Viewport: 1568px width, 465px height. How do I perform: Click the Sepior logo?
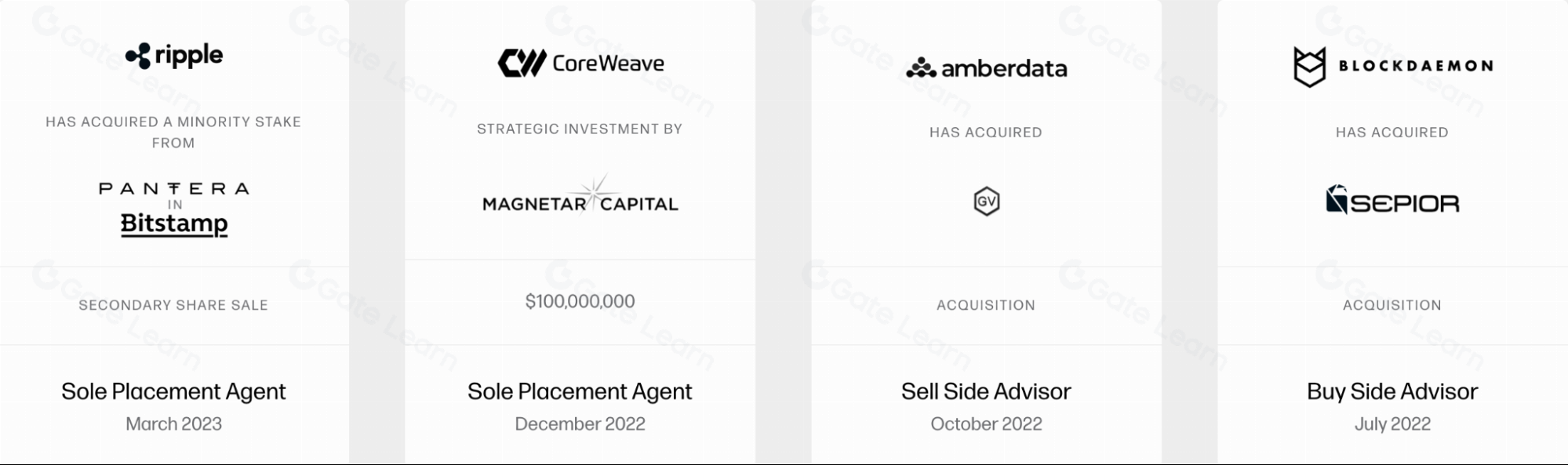click(1392, 201)
